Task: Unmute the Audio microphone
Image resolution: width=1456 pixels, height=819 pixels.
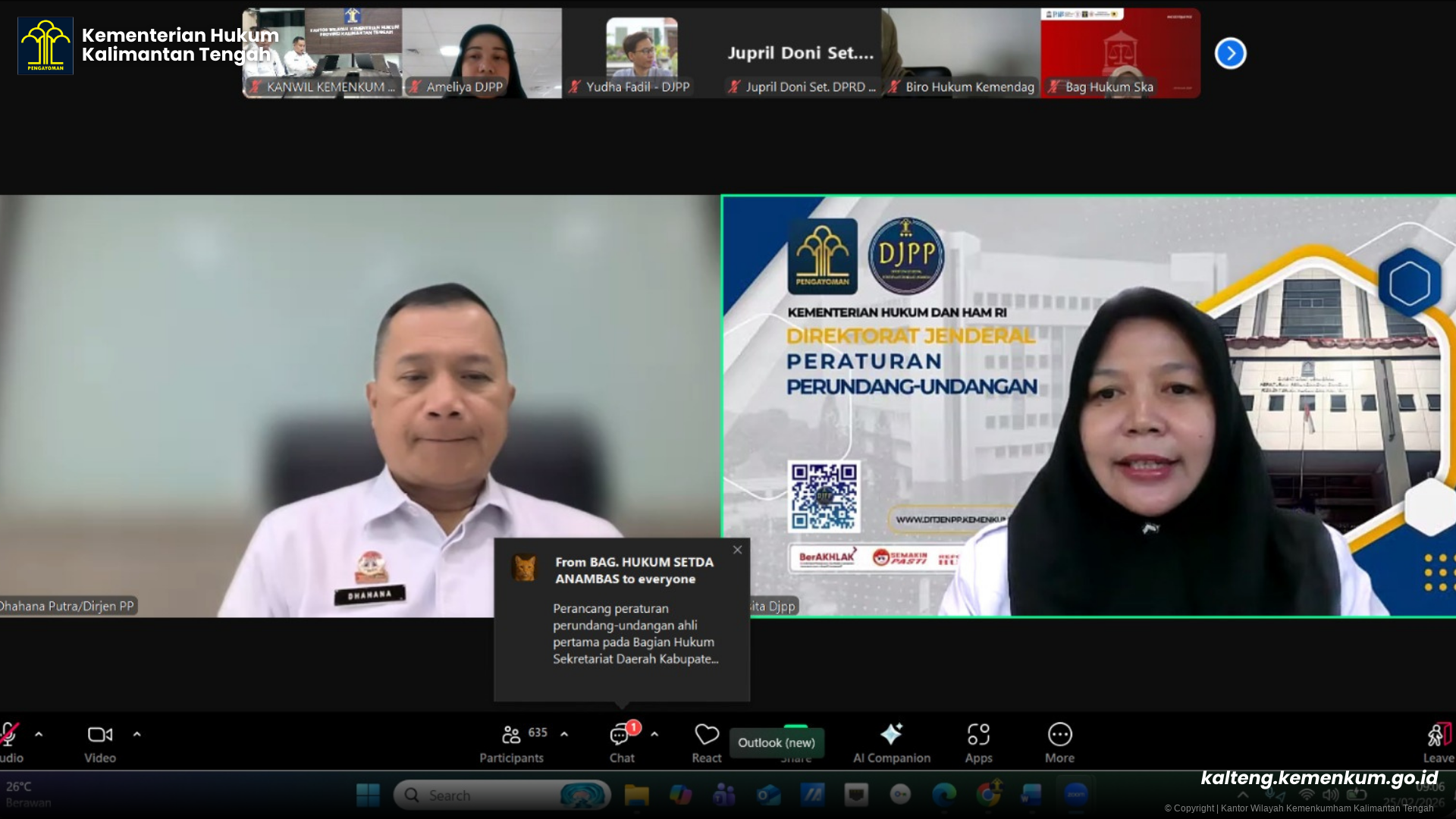Action: pyautogui.click(x=9, y=735)
